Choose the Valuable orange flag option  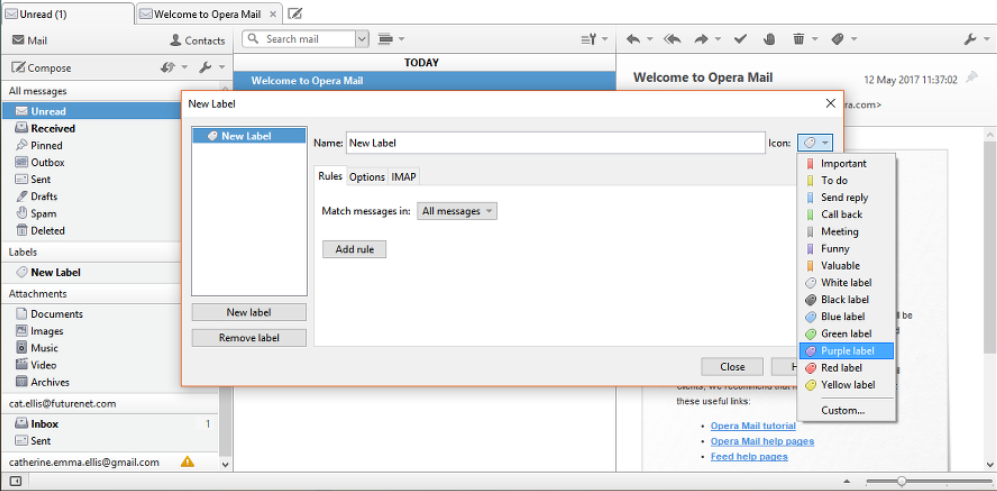810,266
